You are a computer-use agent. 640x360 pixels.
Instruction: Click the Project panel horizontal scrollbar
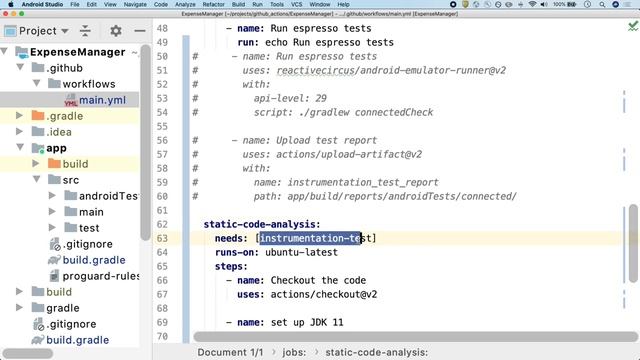[28, 353]
